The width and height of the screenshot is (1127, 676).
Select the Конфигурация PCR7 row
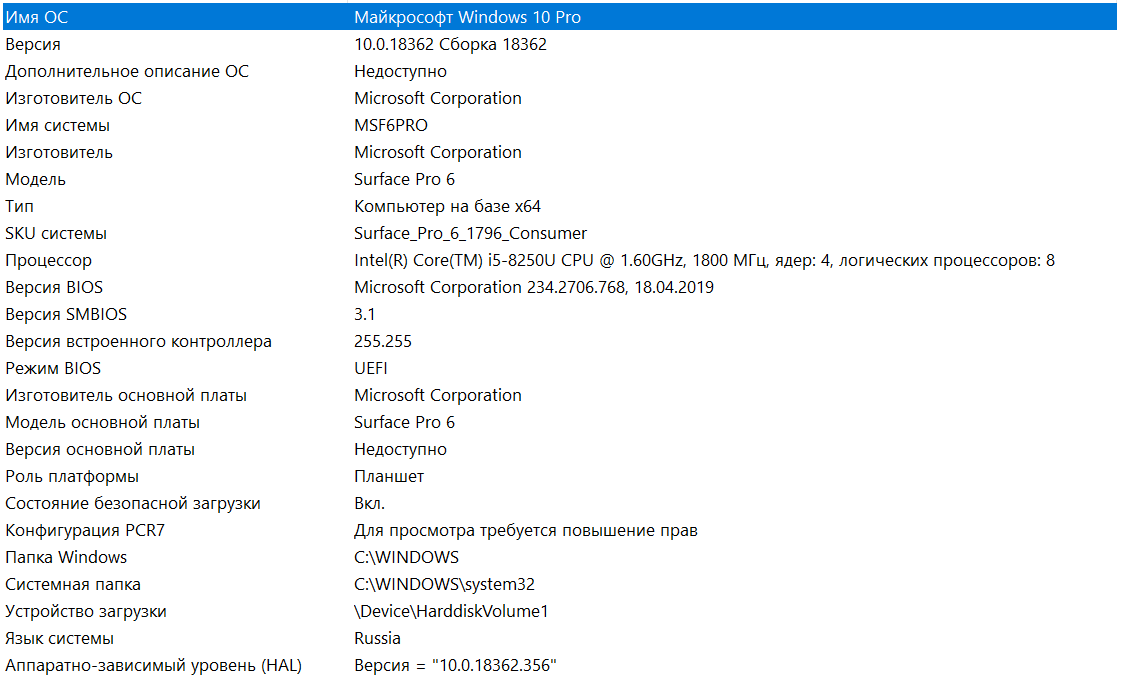pyautogui.click(x=560, y=530)
